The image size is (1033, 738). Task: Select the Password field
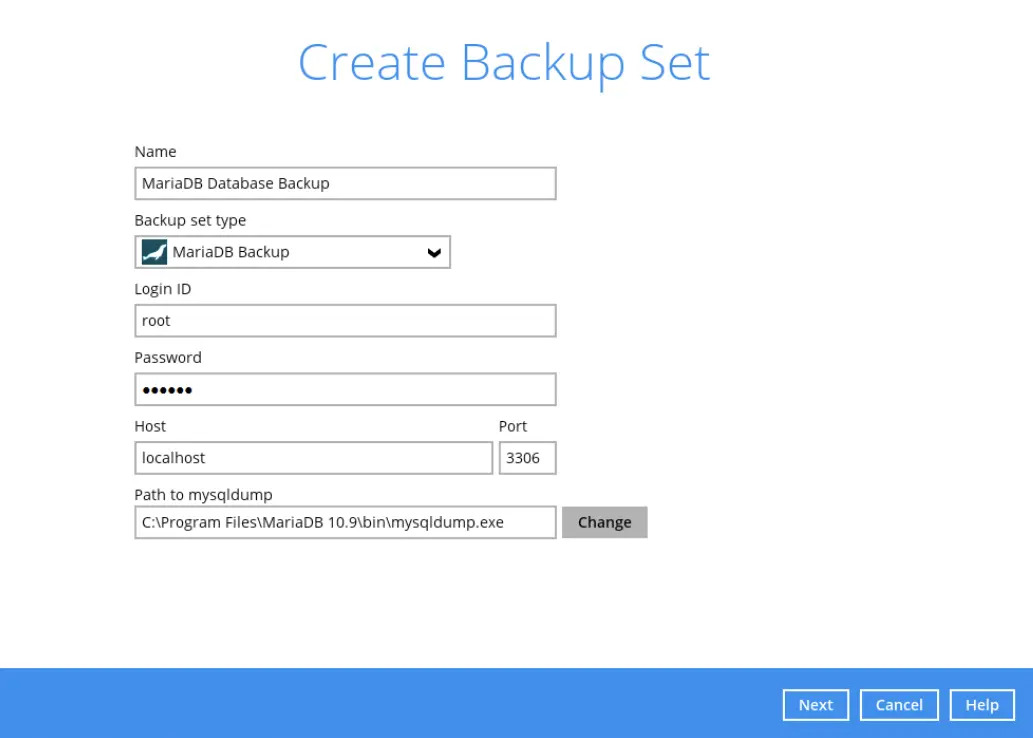click(x=345, y=390)
